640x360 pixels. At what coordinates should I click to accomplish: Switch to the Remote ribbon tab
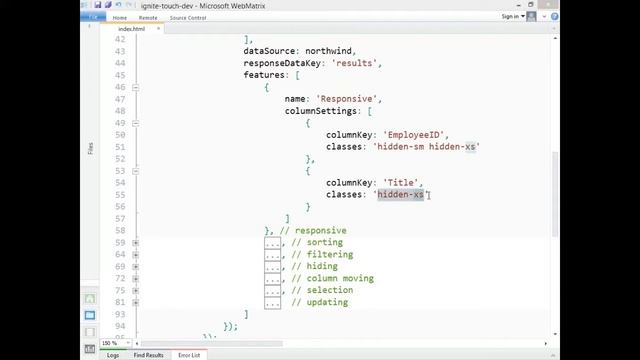(x=148, y=18)
